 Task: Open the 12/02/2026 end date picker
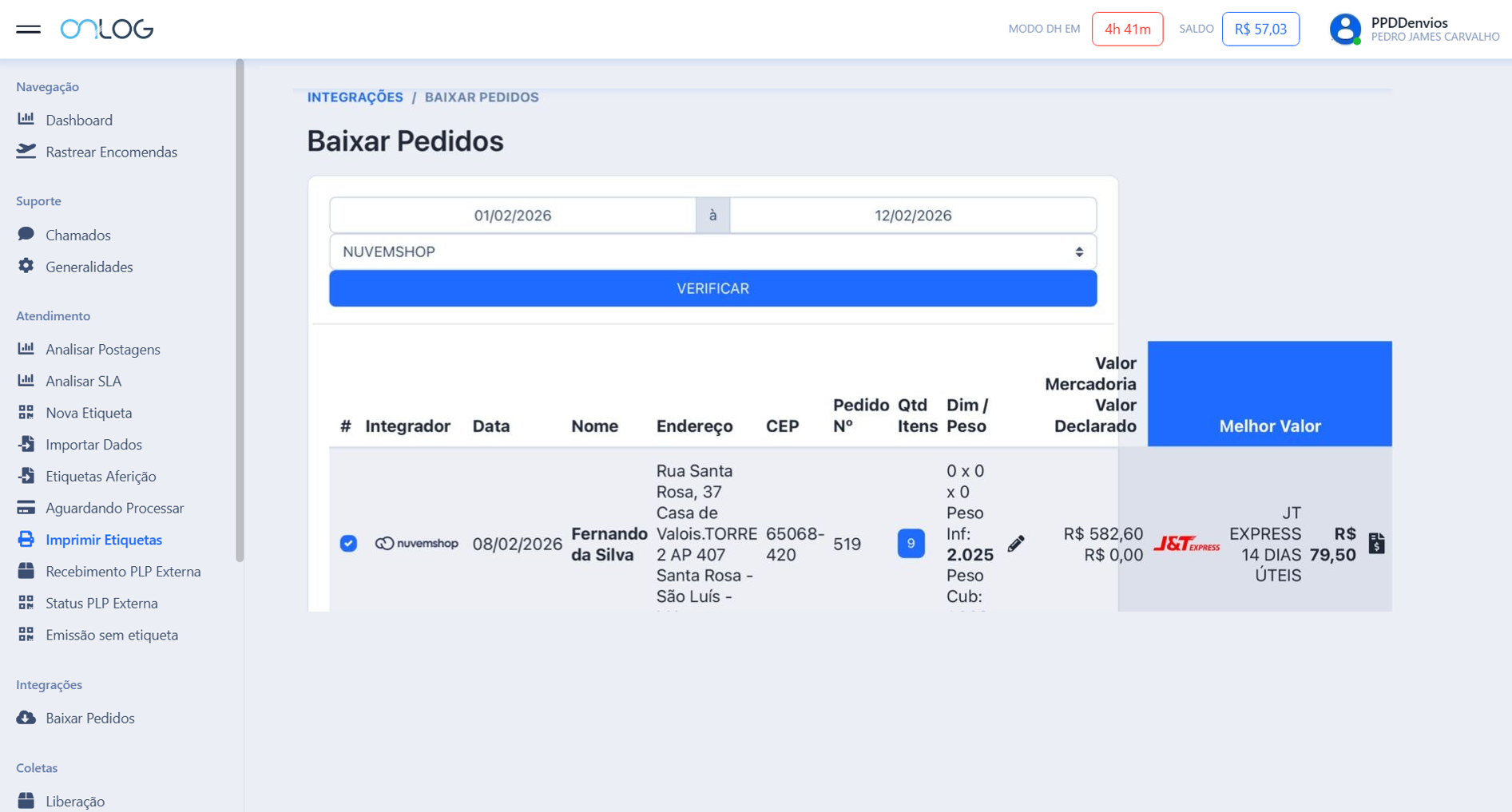tap(912, 216)
